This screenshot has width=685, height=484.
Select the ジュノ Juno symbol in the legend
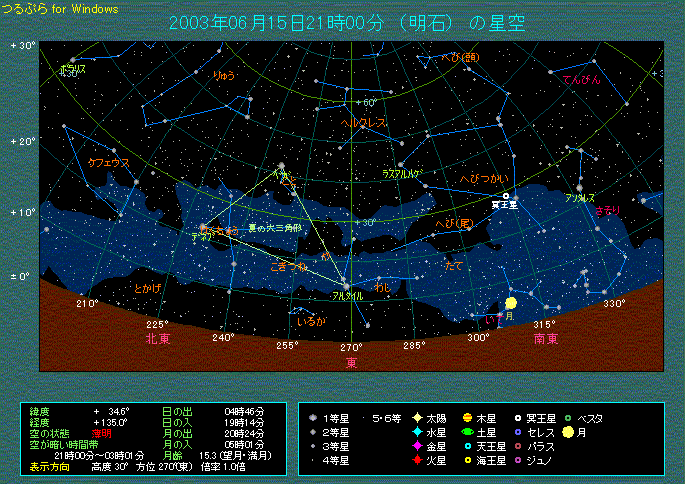pyautogui.click(x=518, y=460)
